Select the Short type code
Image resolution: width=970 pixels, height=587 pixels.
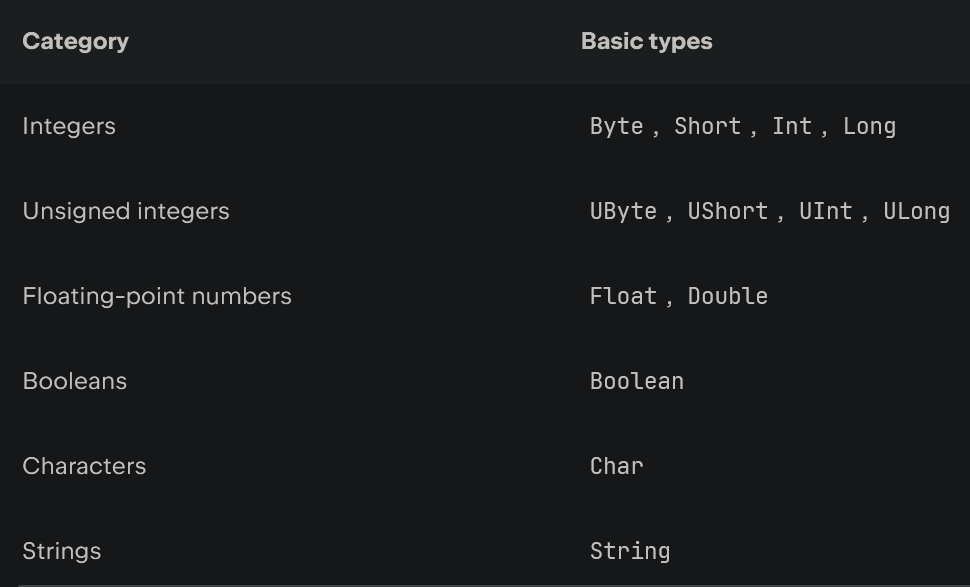click(x=707, y=126)
